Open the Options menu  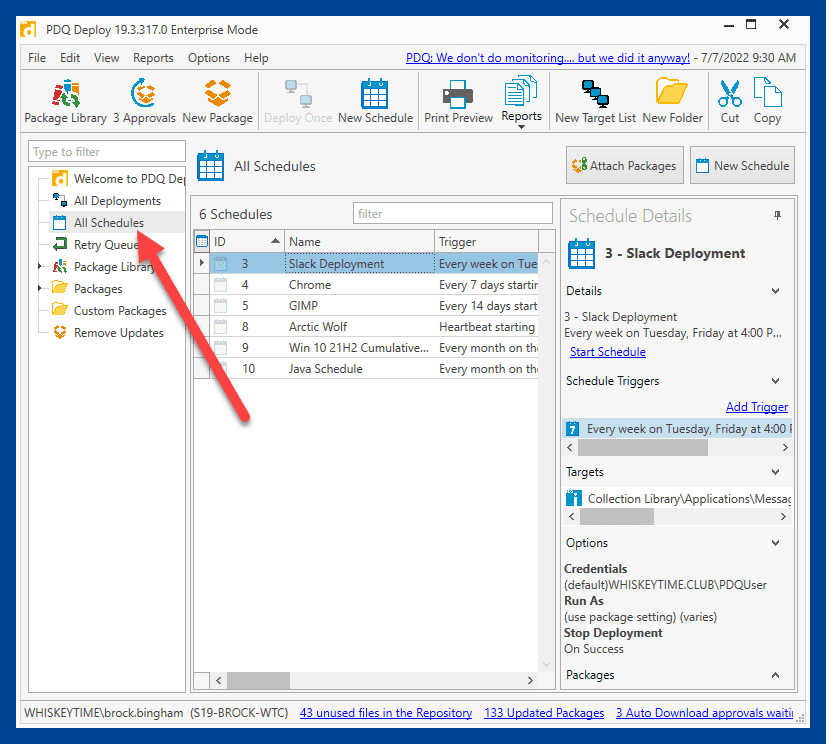(x=209, y=58)
